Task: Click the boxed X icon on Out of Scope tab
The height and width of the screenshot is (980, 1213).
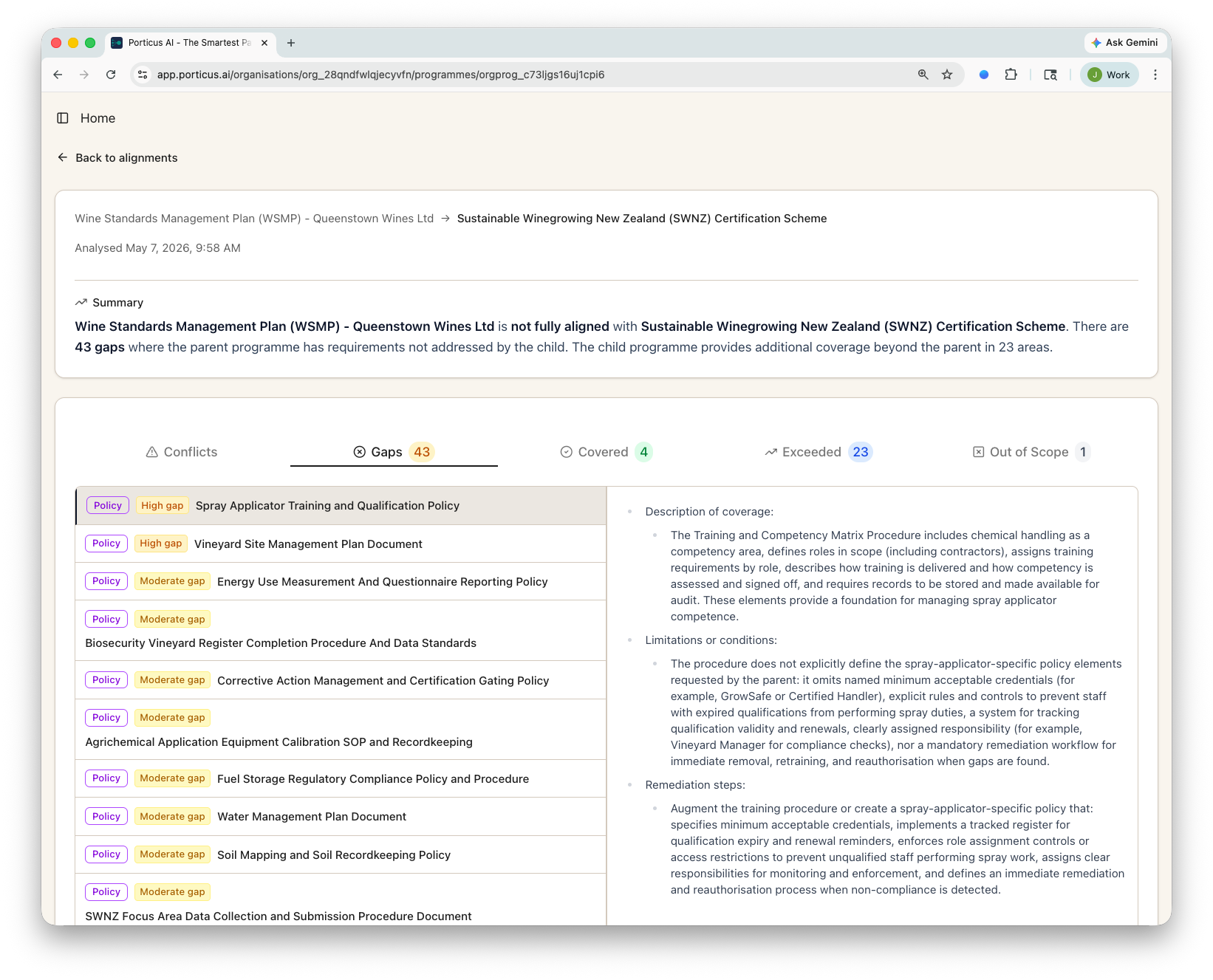Action: [x=979, y=452]
